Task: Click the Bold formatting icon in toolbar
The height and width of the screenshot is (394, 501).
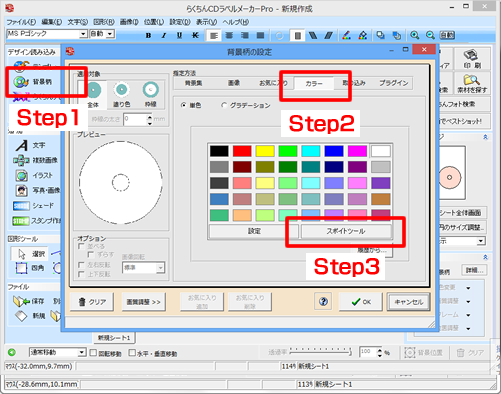Action: point(148,35)
